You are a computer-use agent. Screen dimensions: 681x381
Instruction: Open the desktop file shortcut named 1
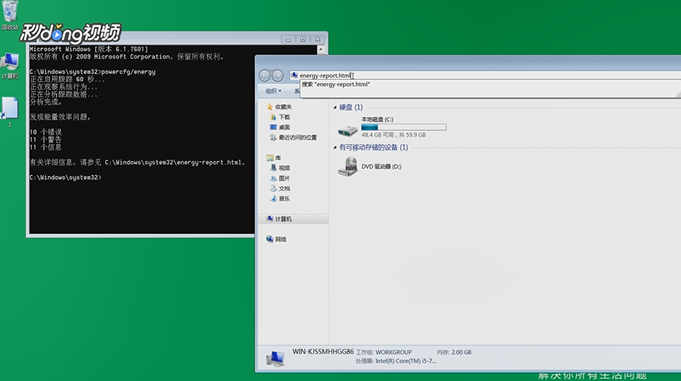10,112
